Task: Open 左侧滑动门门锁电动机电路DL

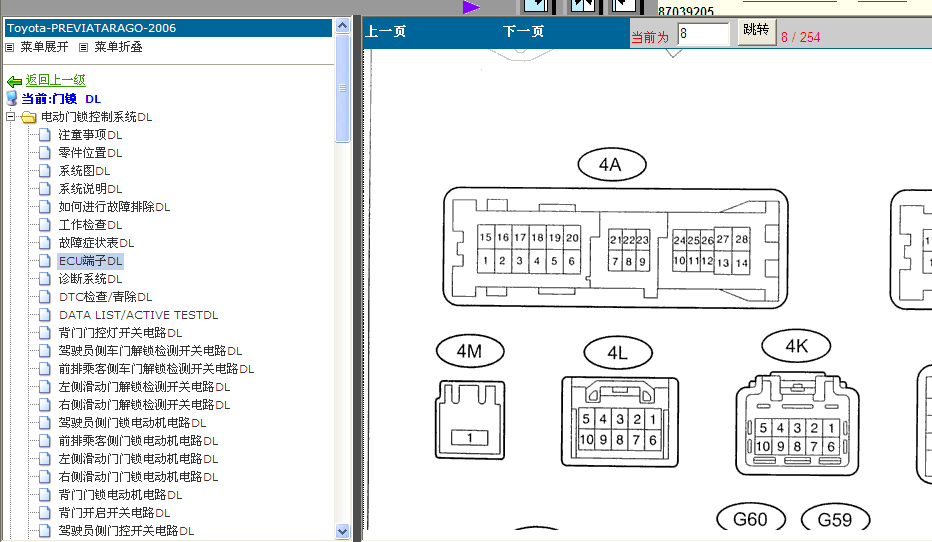Action: click(138, 459)
